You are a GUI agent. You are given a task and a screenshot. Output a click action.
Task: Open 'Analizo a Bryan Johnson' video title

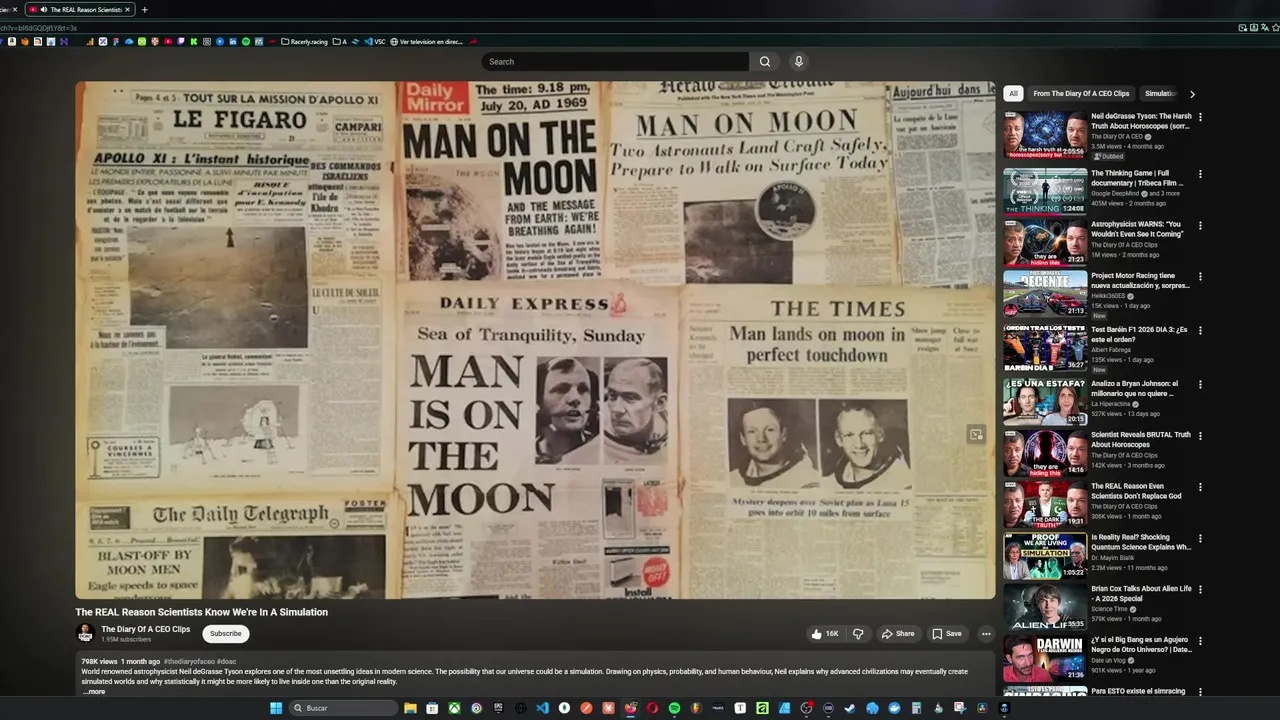1135,389
